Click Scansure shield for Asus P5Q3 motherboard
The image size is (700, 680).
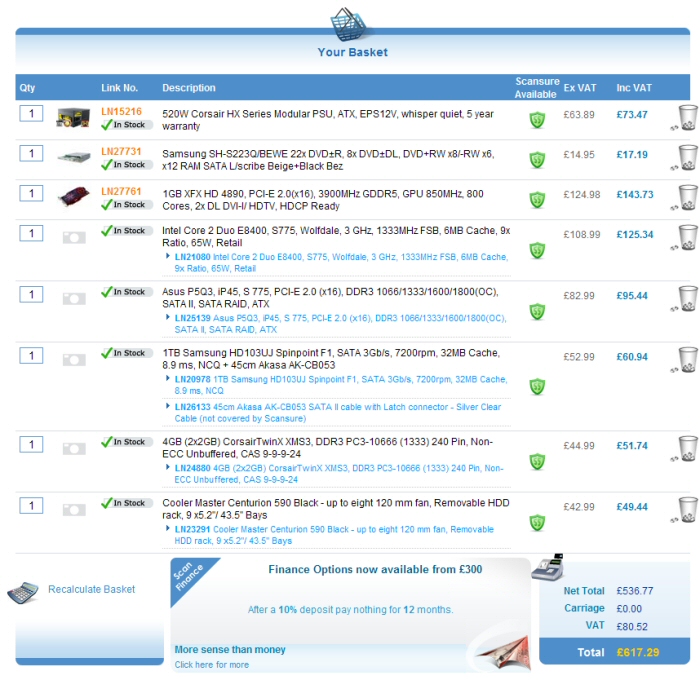[537, 311]
